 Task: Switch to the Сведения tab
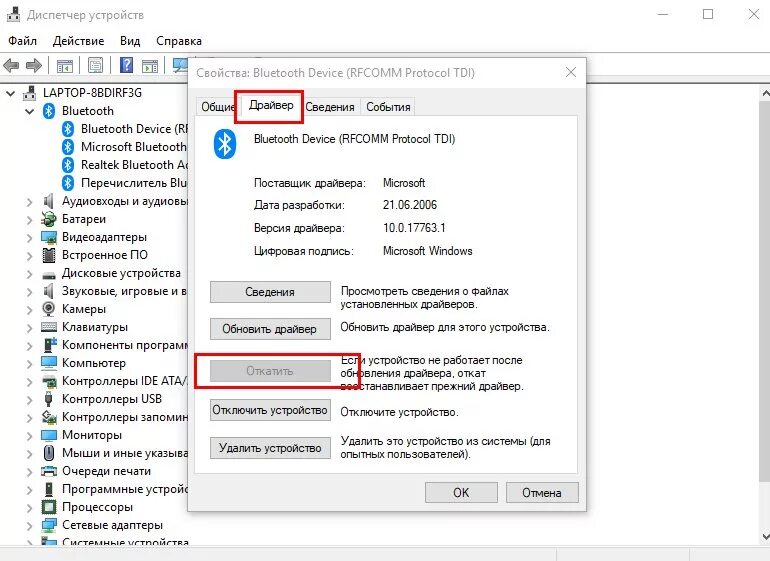(x=330, y=107)
